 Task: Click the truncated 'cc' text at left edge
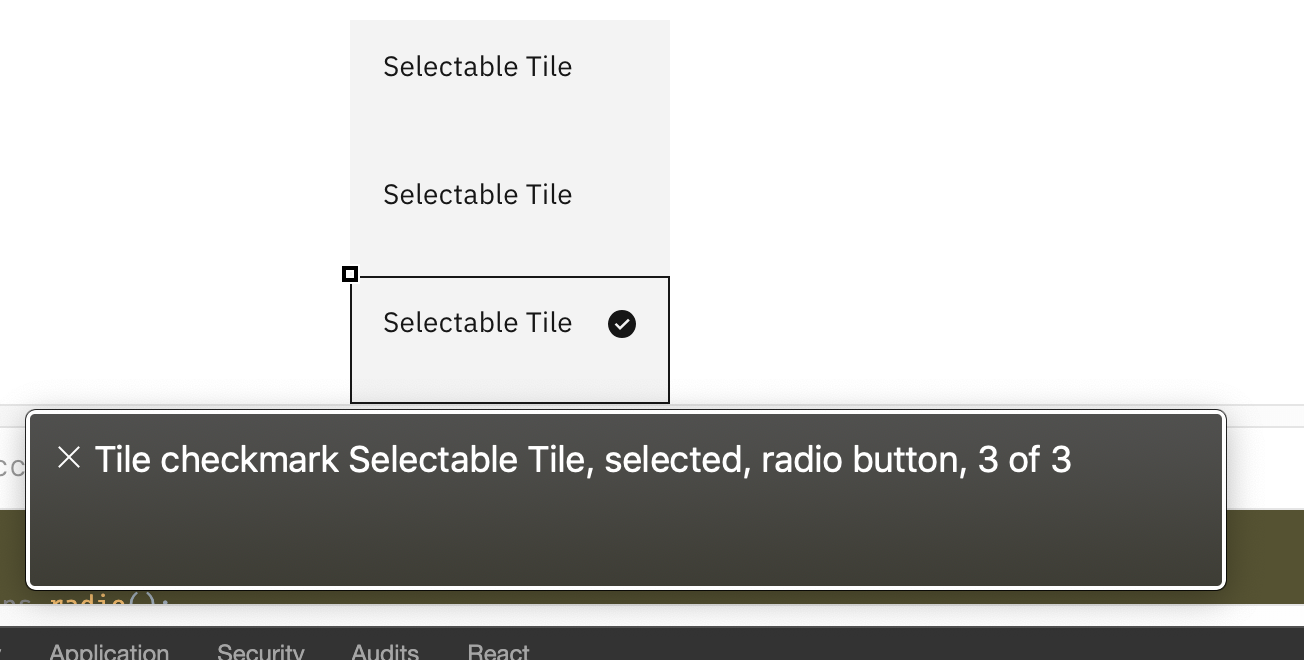coord(9,466)
